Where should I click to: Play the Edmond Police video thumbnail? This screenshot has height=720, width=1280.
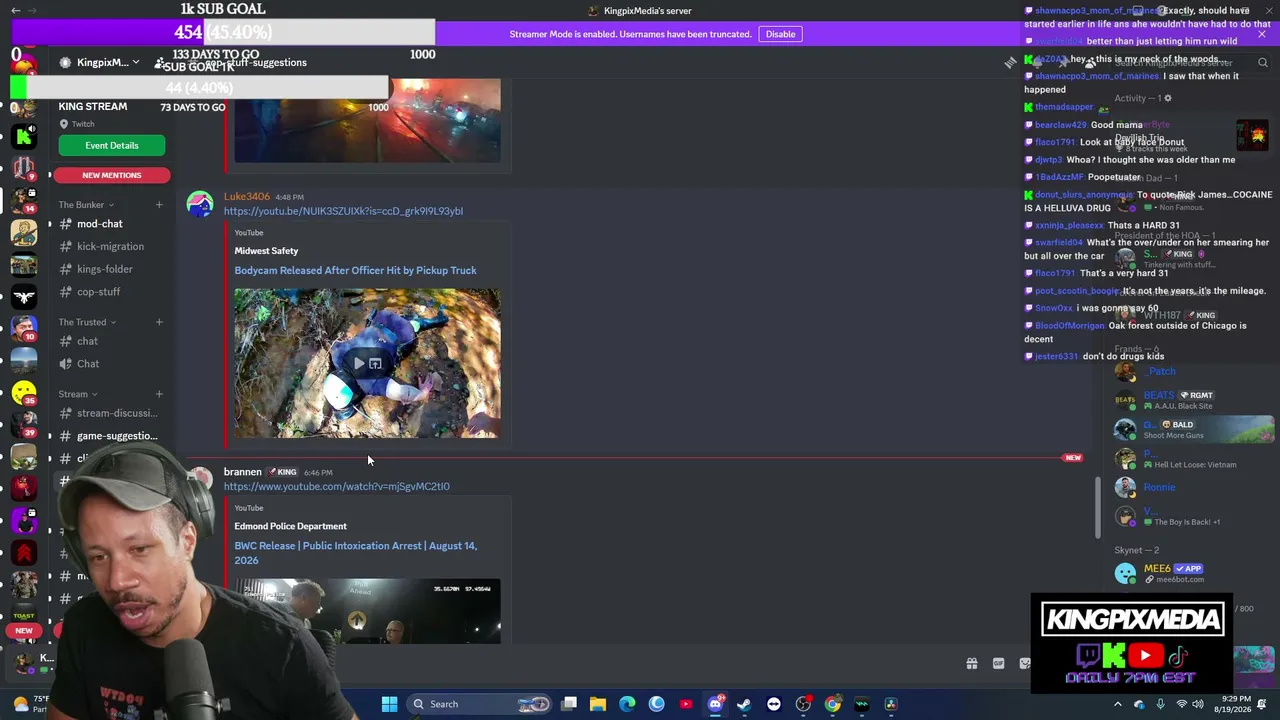pos(368,611)
